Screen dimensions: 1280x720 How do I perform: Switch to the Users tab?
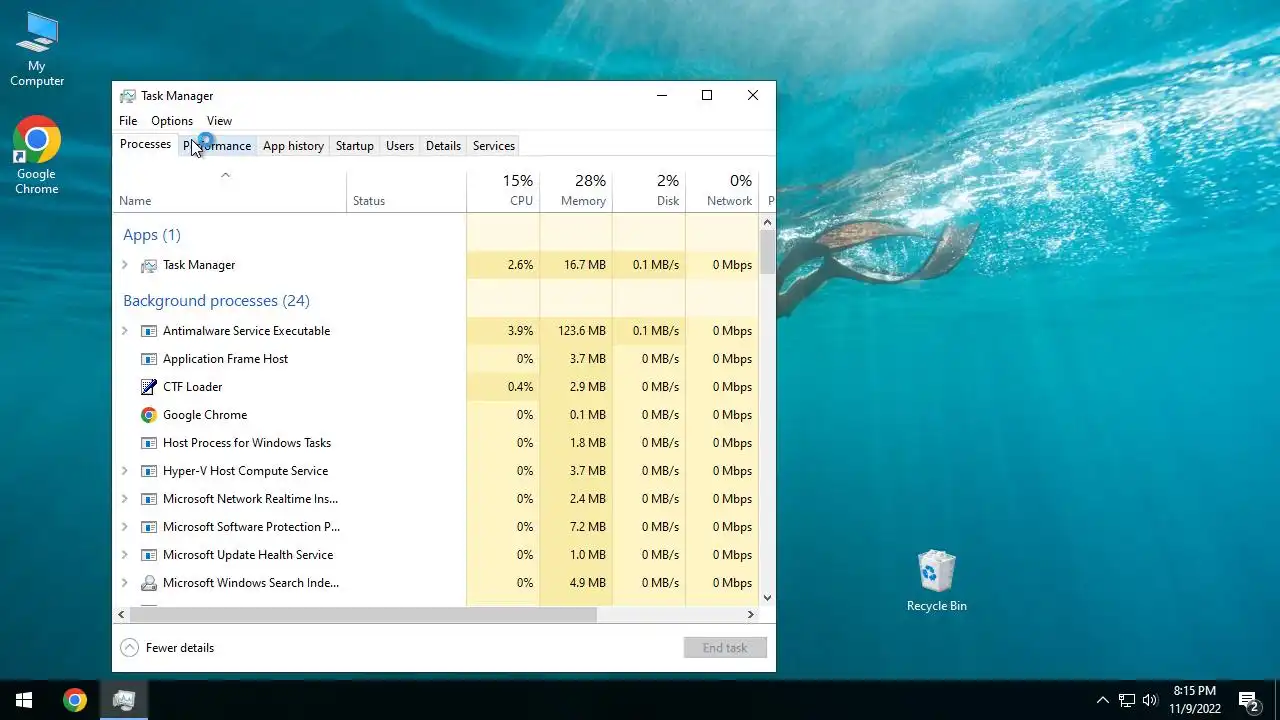[400, 146]
